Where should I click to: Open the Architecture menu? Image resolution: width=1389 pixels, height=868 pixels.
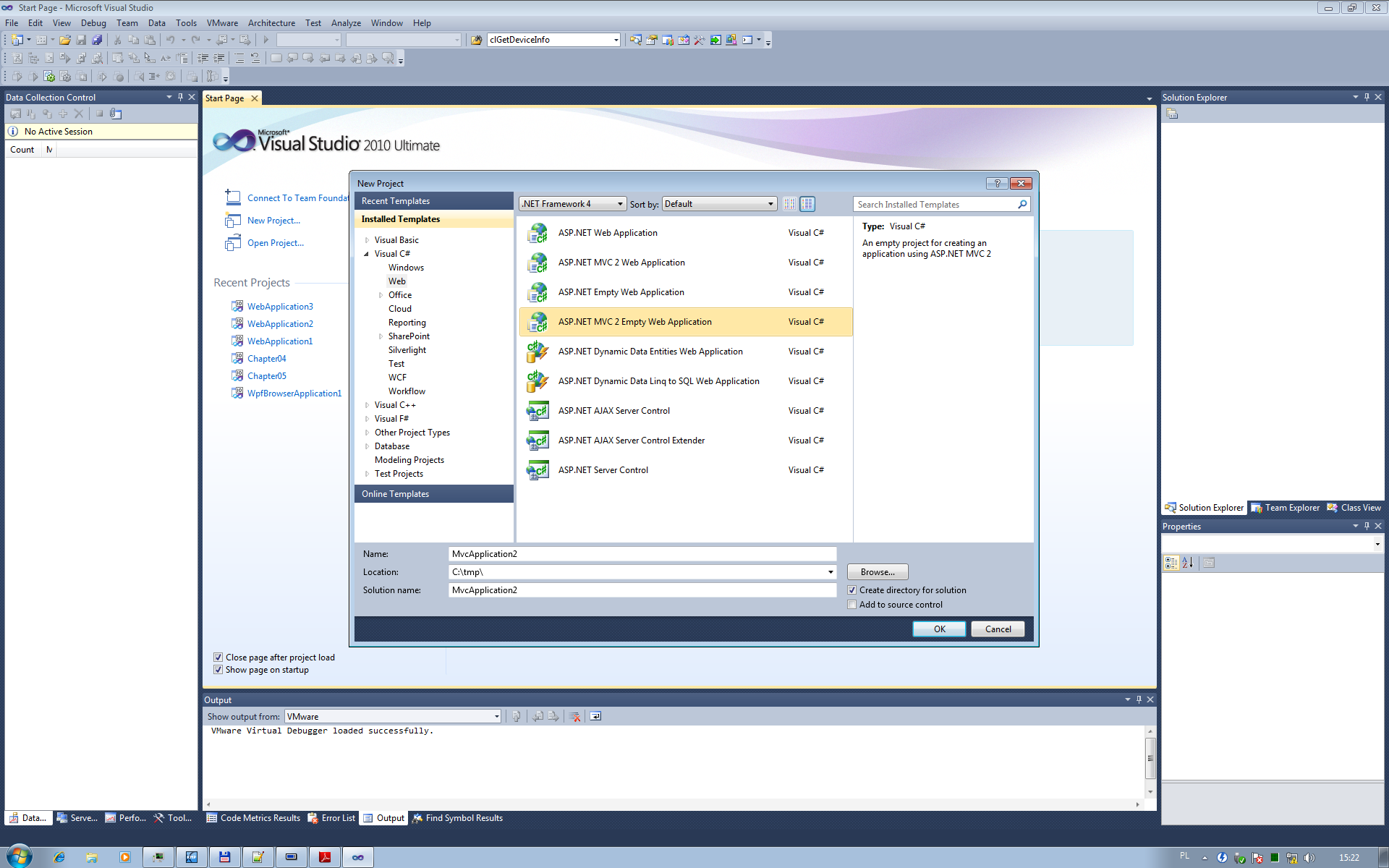coord(271,23)
